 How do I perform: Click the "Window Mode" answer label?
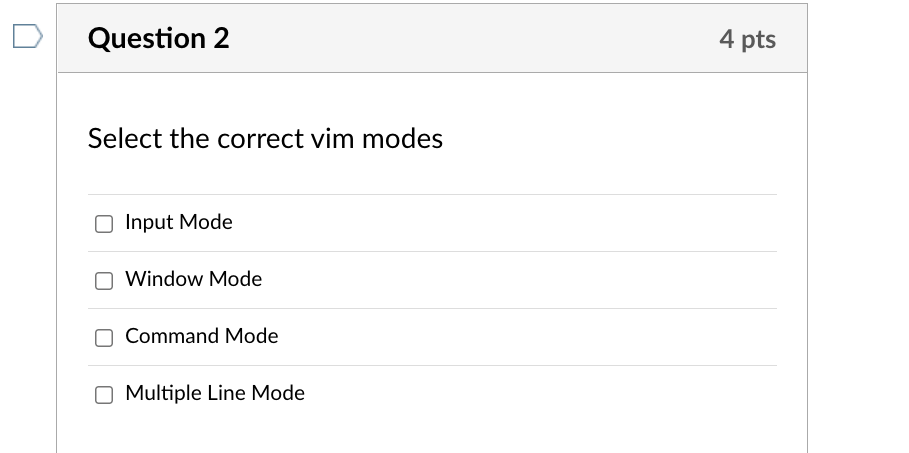point(194,279)
